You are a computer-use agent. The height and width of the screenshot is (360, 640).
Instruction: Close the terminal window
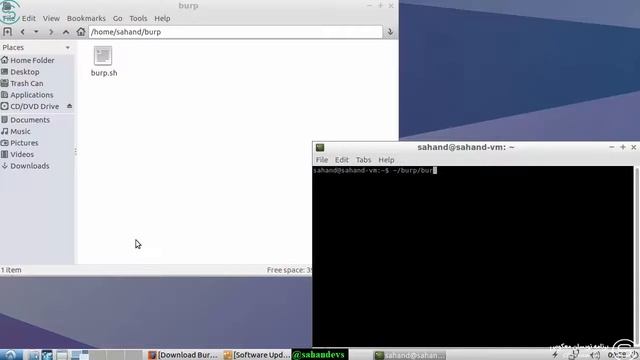click(633, 147)
